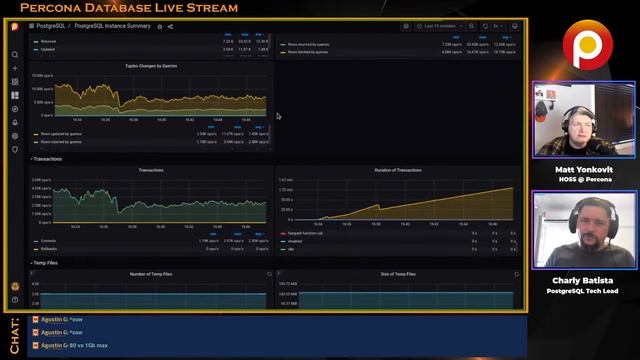Image resolution: width=640 pixels, height=360 pixels.
Task: Open the Alerting bell sidebar icon
Action: click(x=15, y=122)
